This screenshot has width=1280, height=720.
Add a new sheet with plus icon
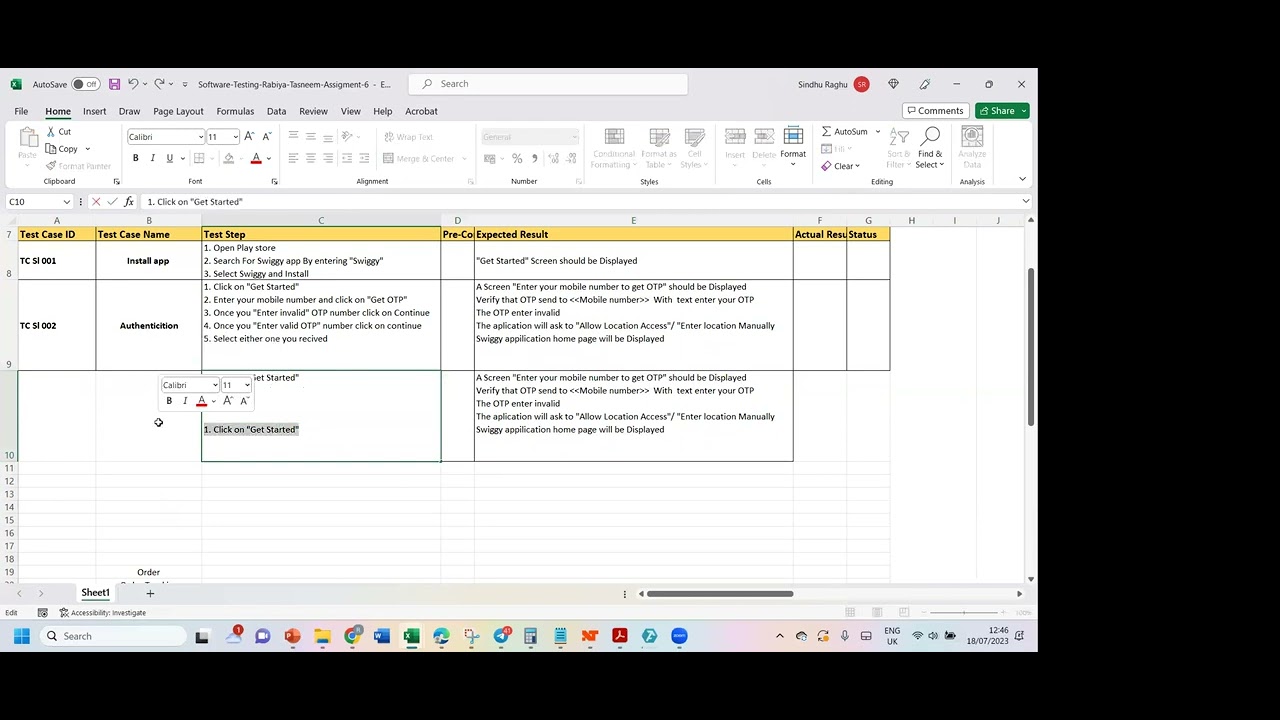click(150, 593)
